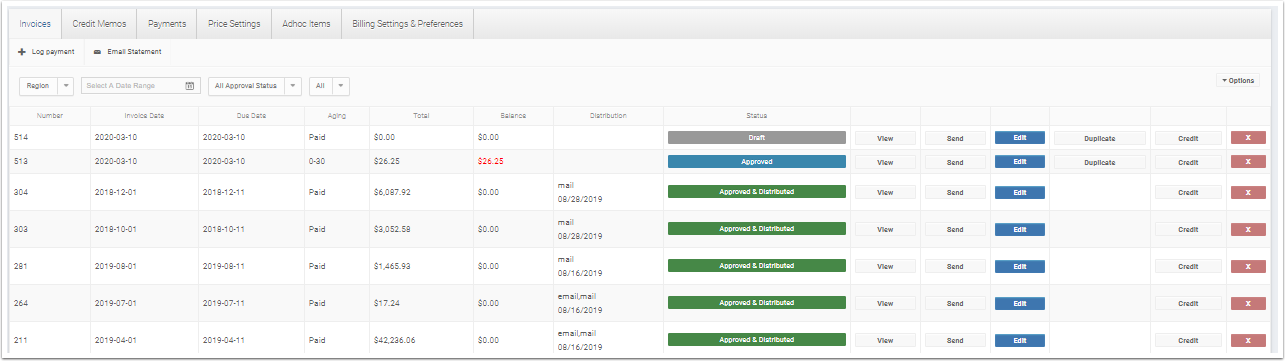Credit invoice 211

click(1188, 340)
